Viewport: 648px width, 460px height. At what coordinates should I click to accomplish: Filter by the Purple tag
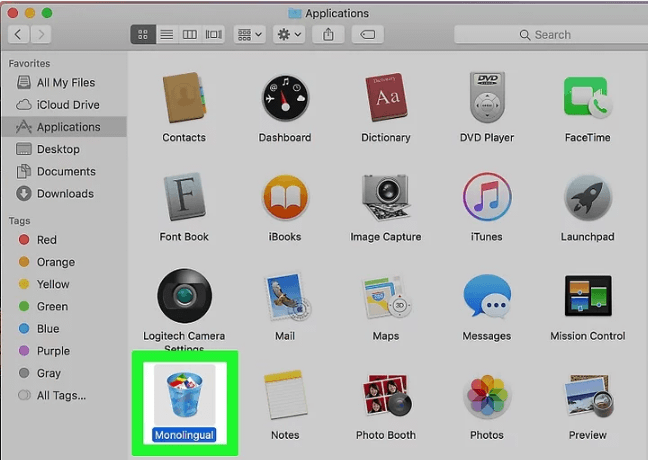[64, 351]
